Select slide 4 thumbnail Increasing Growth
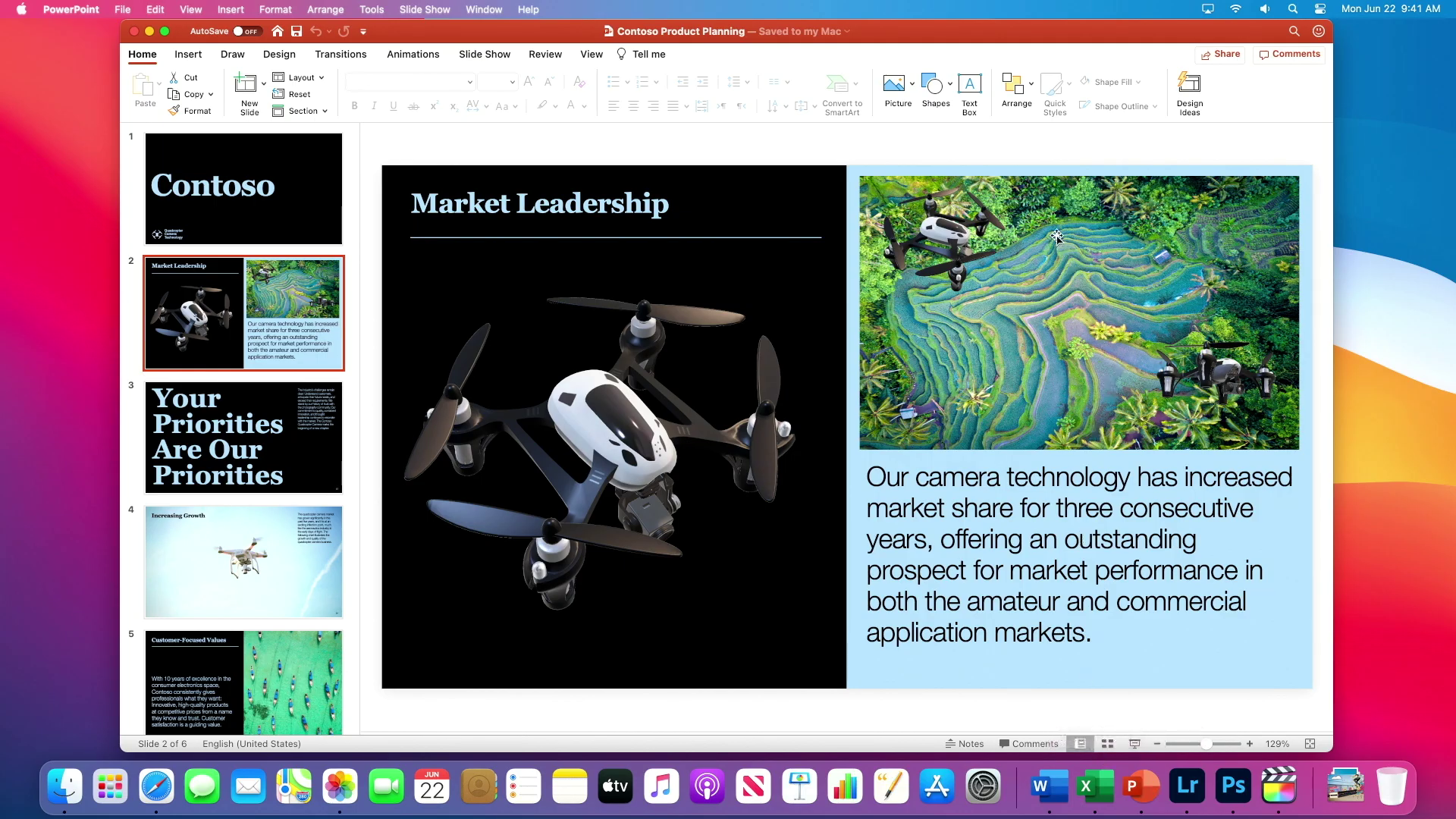Screen dimensions: 1456x819 243,561
